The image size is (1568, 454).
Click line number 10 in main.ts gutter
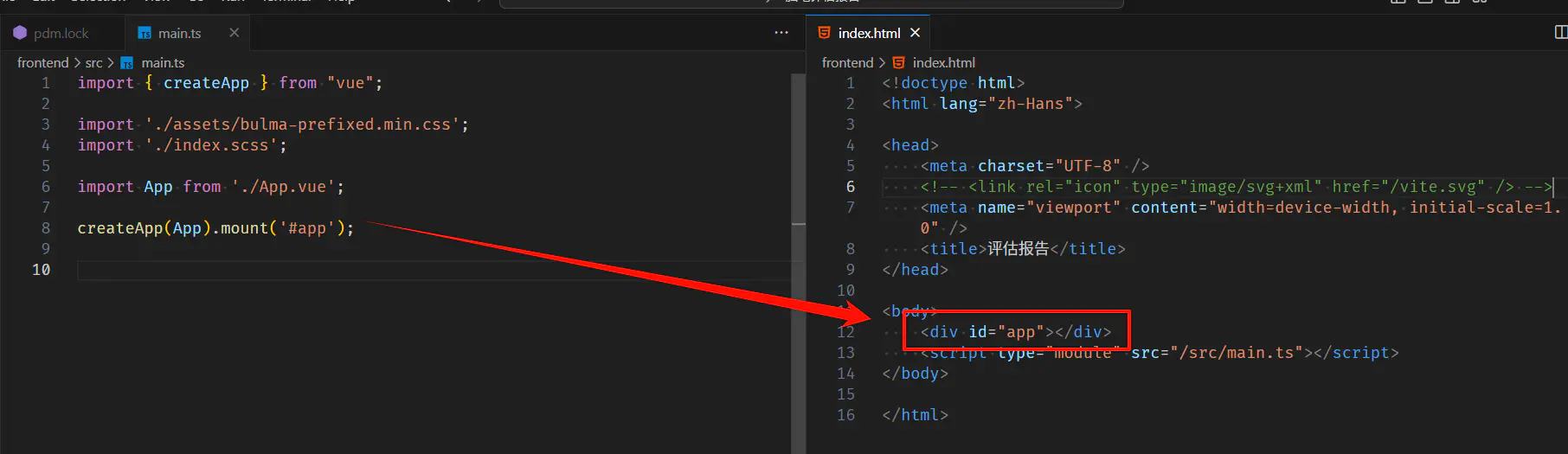tap(41, 270)
